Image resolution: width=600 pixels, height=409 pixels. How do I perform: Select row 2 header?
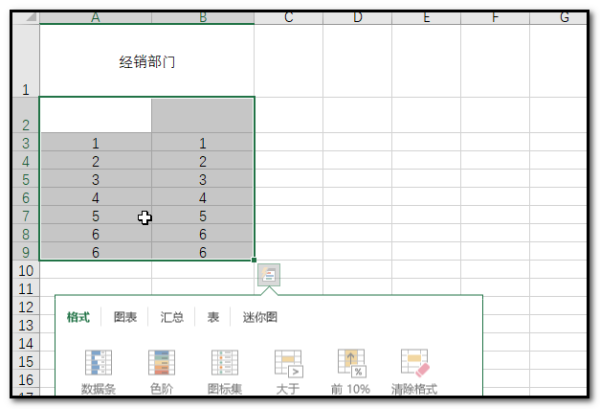(26, 115)
